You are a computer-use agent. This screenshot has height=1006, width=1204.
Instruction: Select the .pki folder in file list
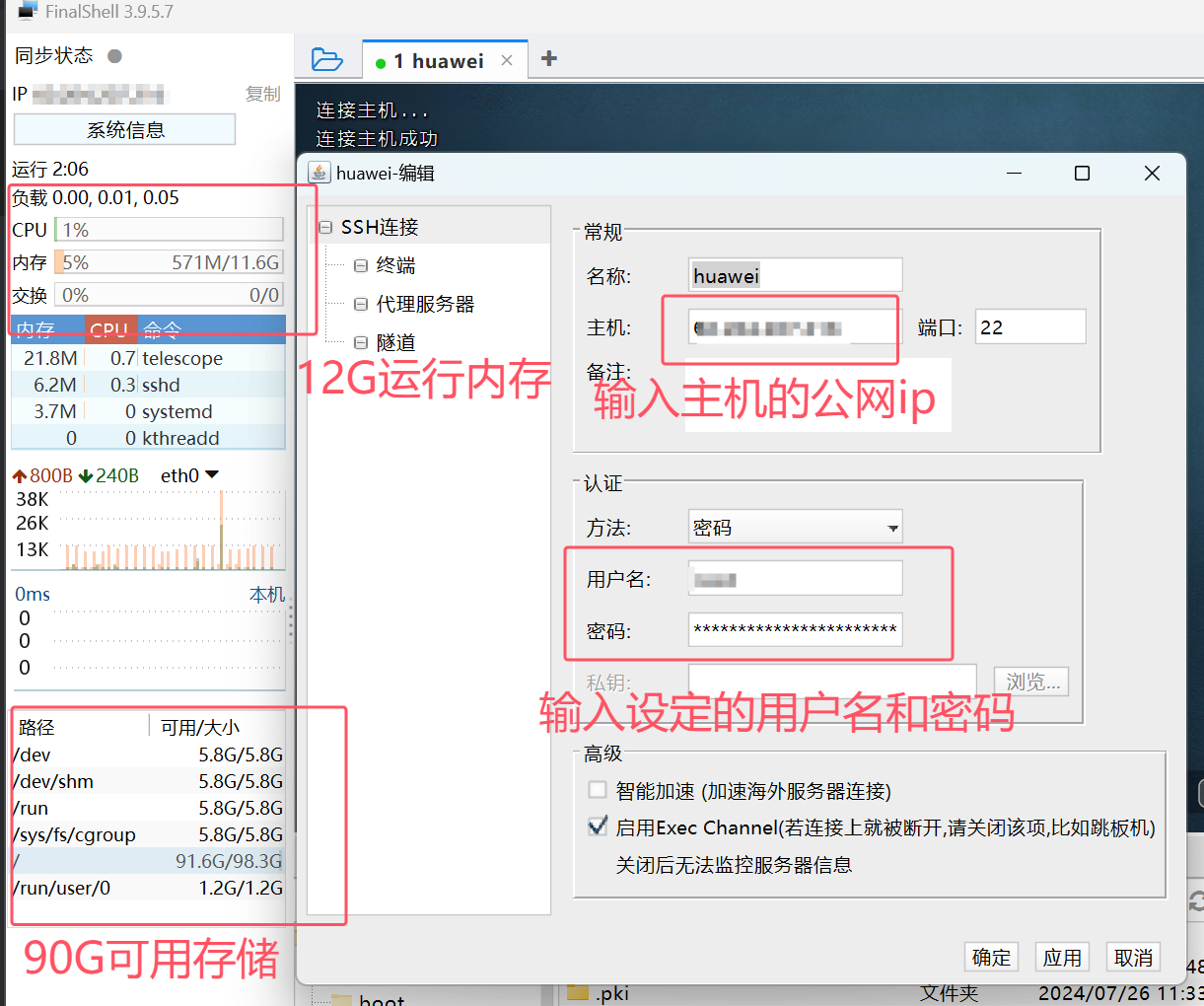[x=612, y=993]
